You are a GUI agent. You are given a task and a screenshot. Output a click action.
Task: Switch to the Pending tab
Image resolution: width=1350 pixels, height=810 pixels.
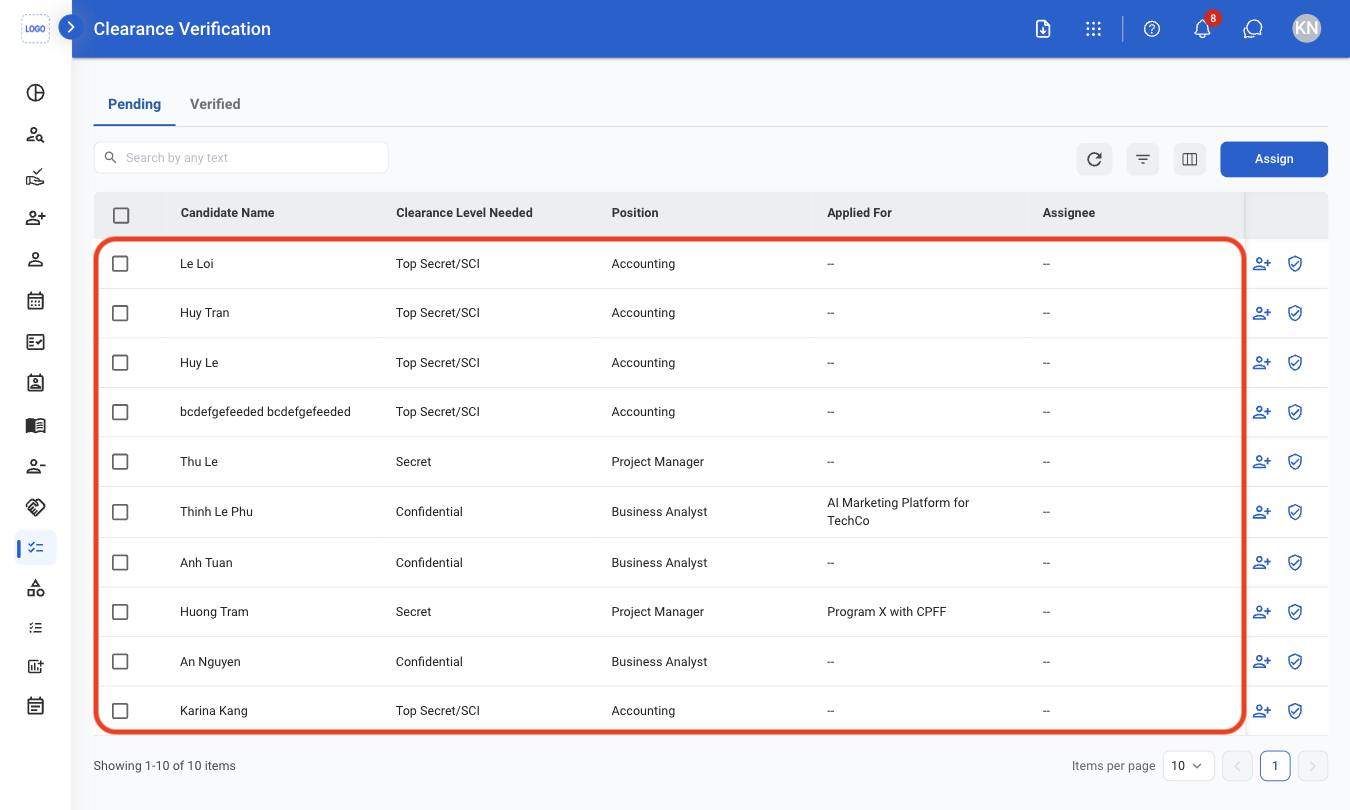click(134, 104)
